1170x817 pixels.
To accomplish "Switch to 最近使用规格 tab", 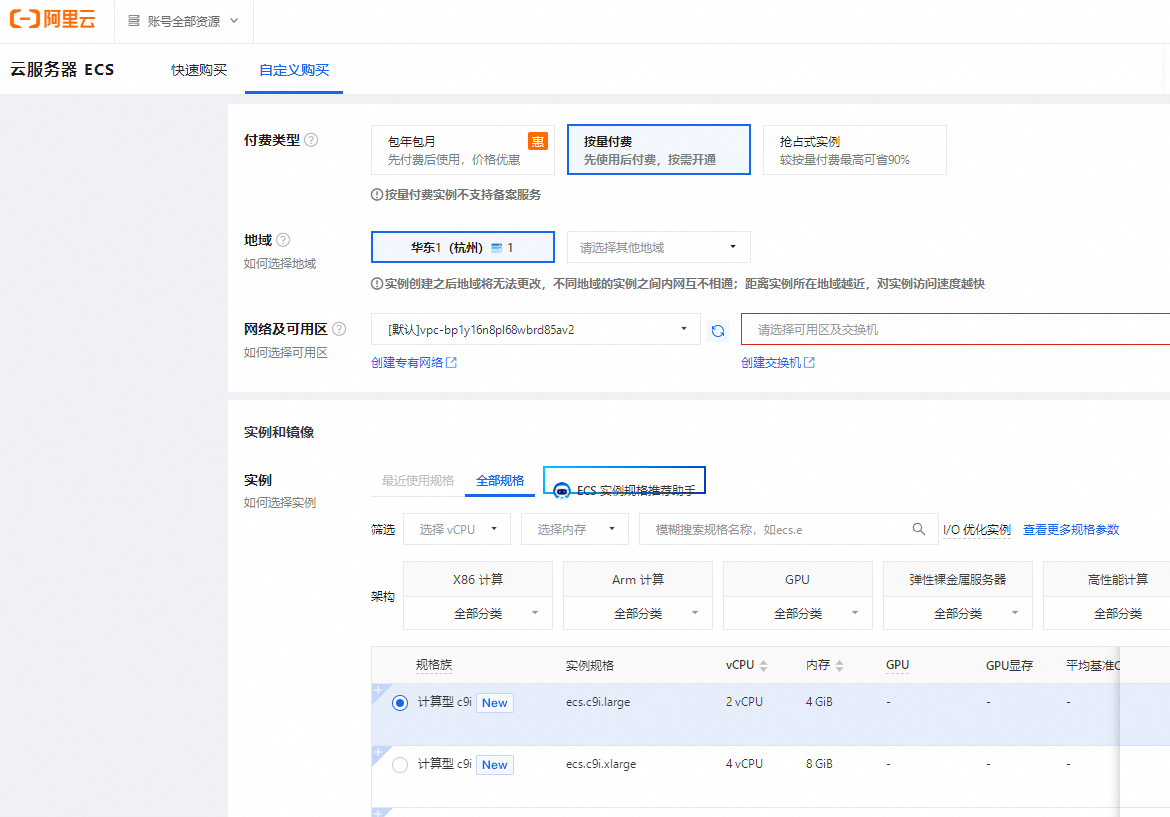I will pos(418,481).
